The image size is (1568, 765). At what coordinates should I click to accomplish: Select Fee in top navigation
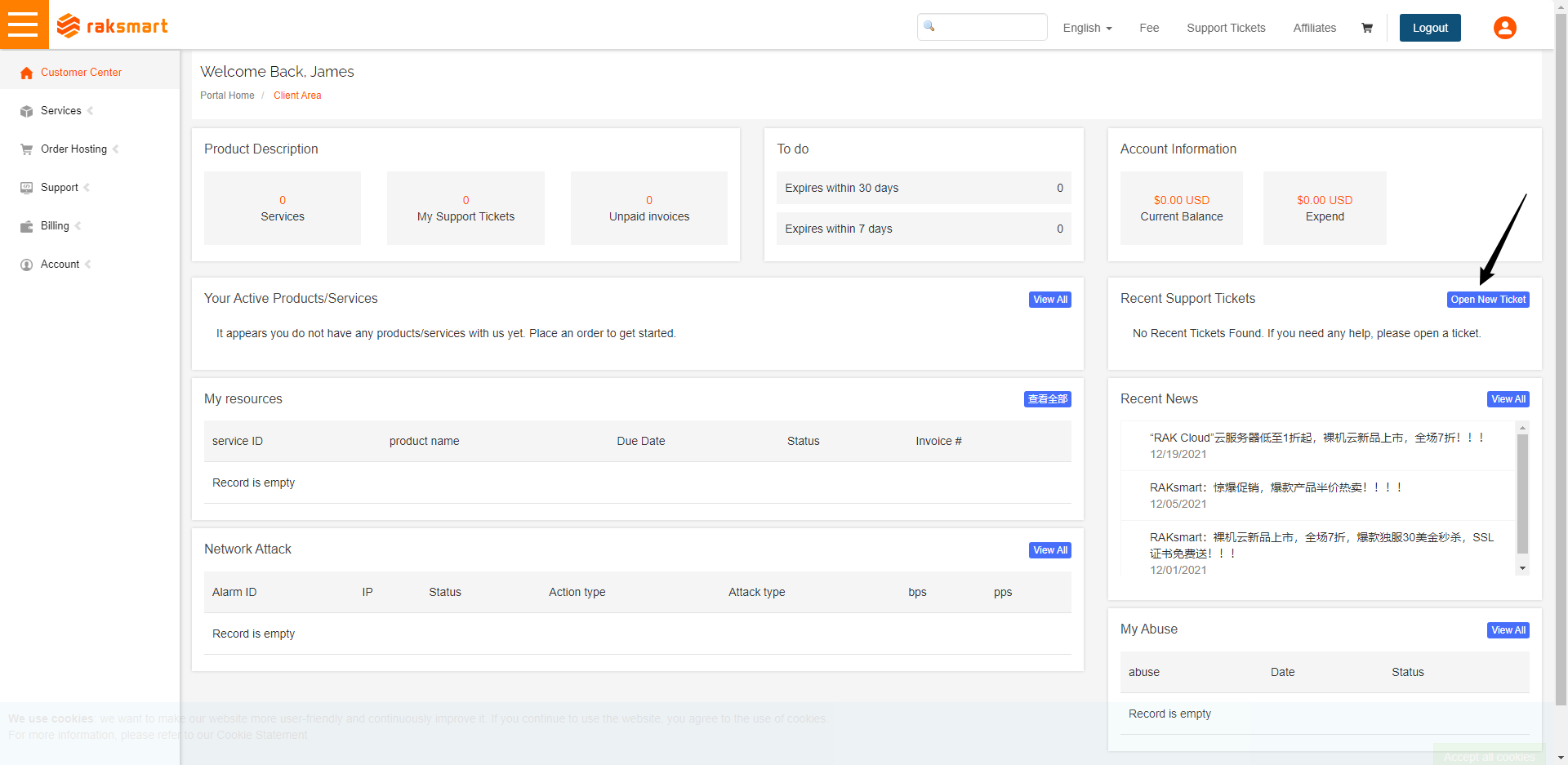[x=1149, y=28]
